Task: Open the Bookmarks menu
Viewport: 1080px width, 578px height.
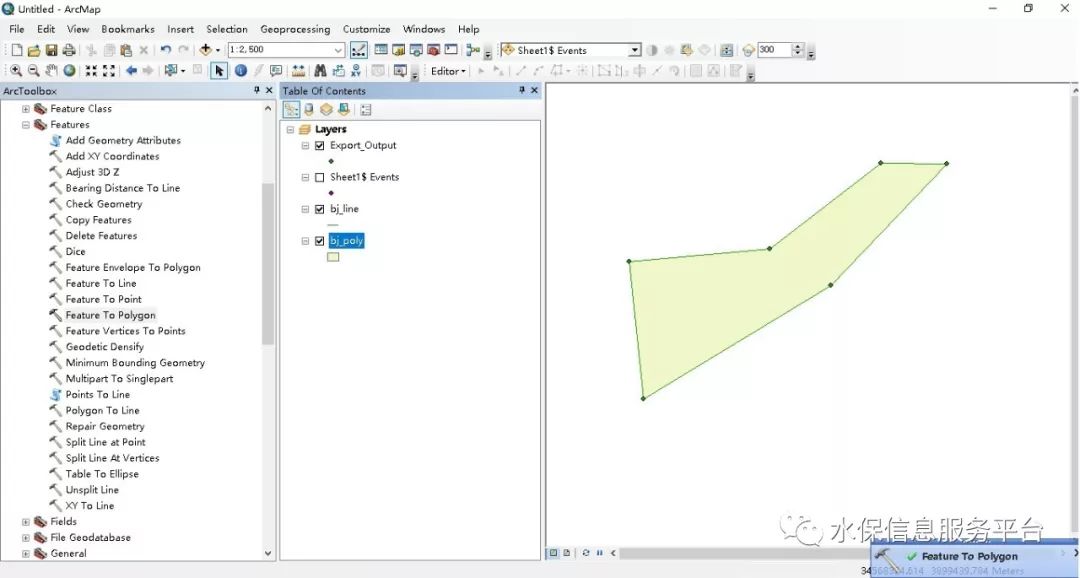Action: pyautogui.click(x=128, y=29)
